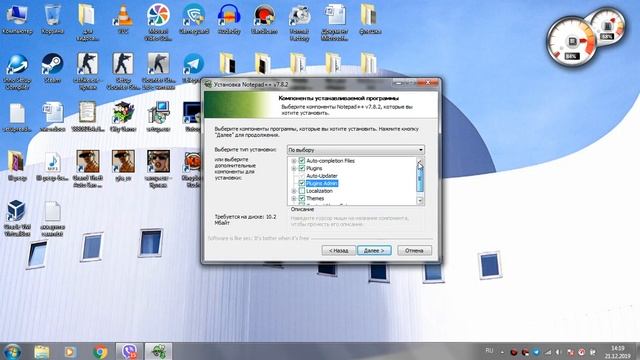Viewport: 640px width, 360px height.
Task: Select the Localization label in component list
Action: [319, 191]
